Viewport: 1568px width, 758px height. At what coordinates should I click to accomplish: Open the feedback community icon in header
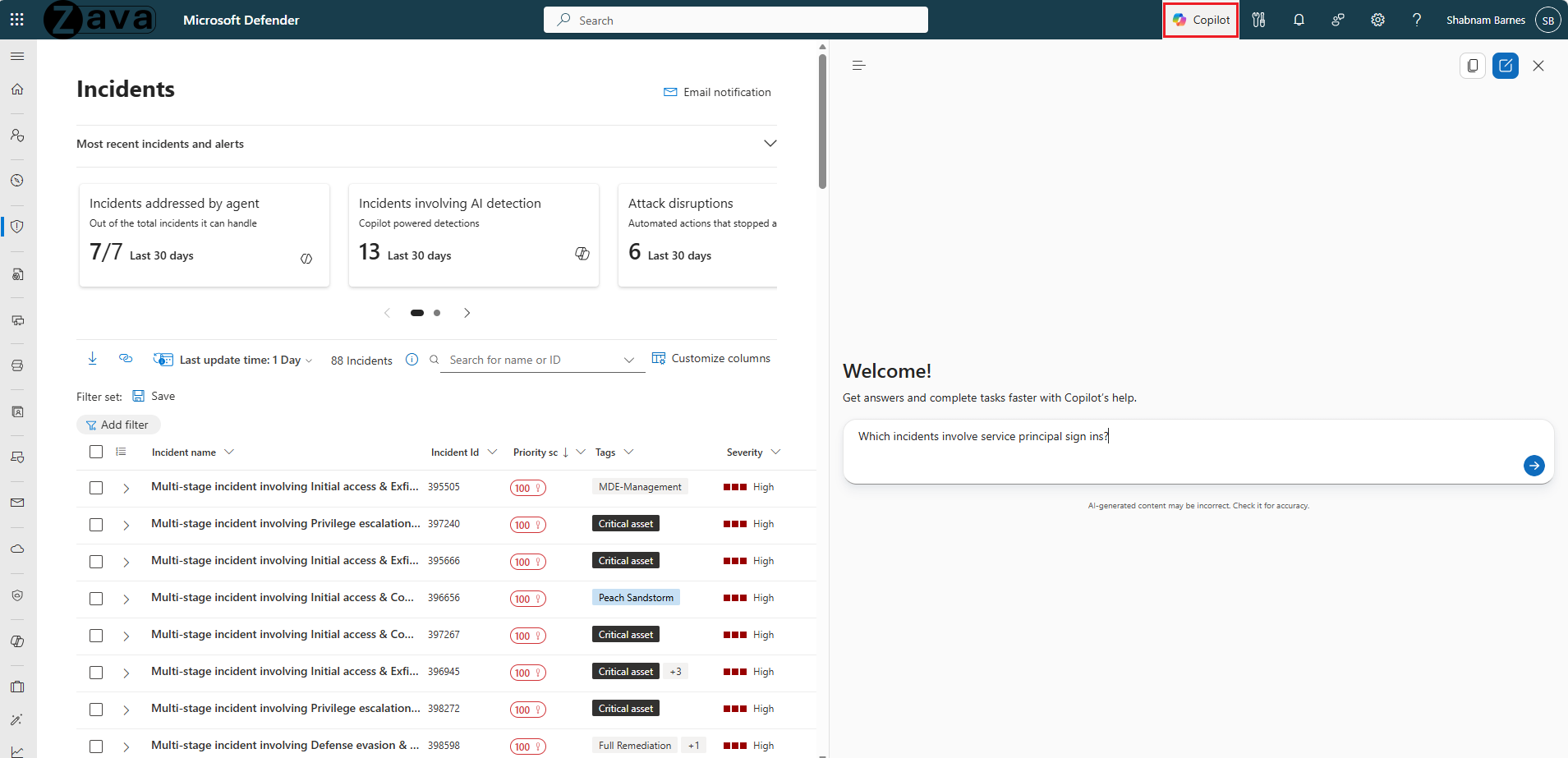click(x=1338, y=20)
